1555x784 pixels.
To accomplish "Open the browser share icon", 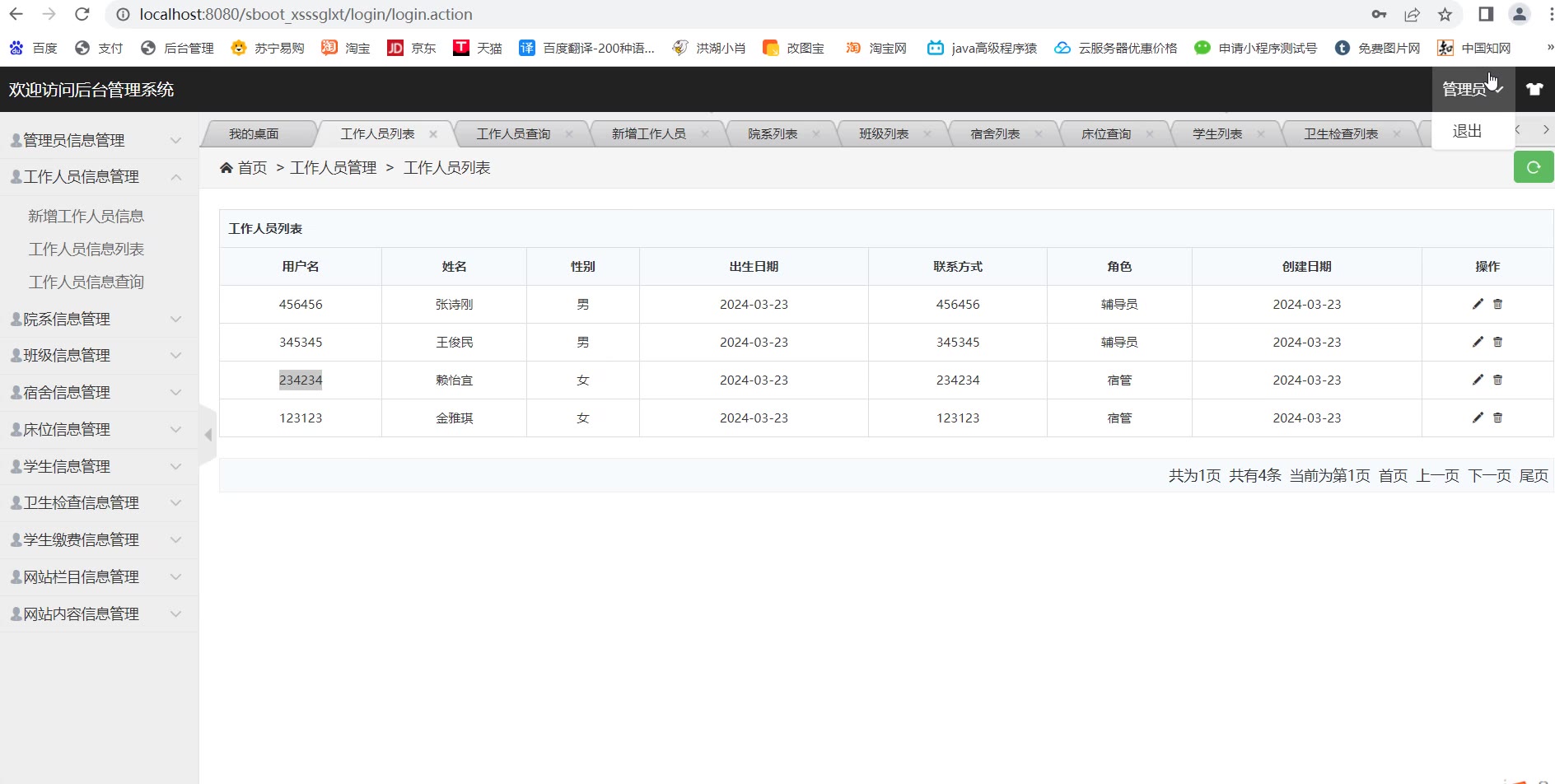I will (x=1413, y=14).
